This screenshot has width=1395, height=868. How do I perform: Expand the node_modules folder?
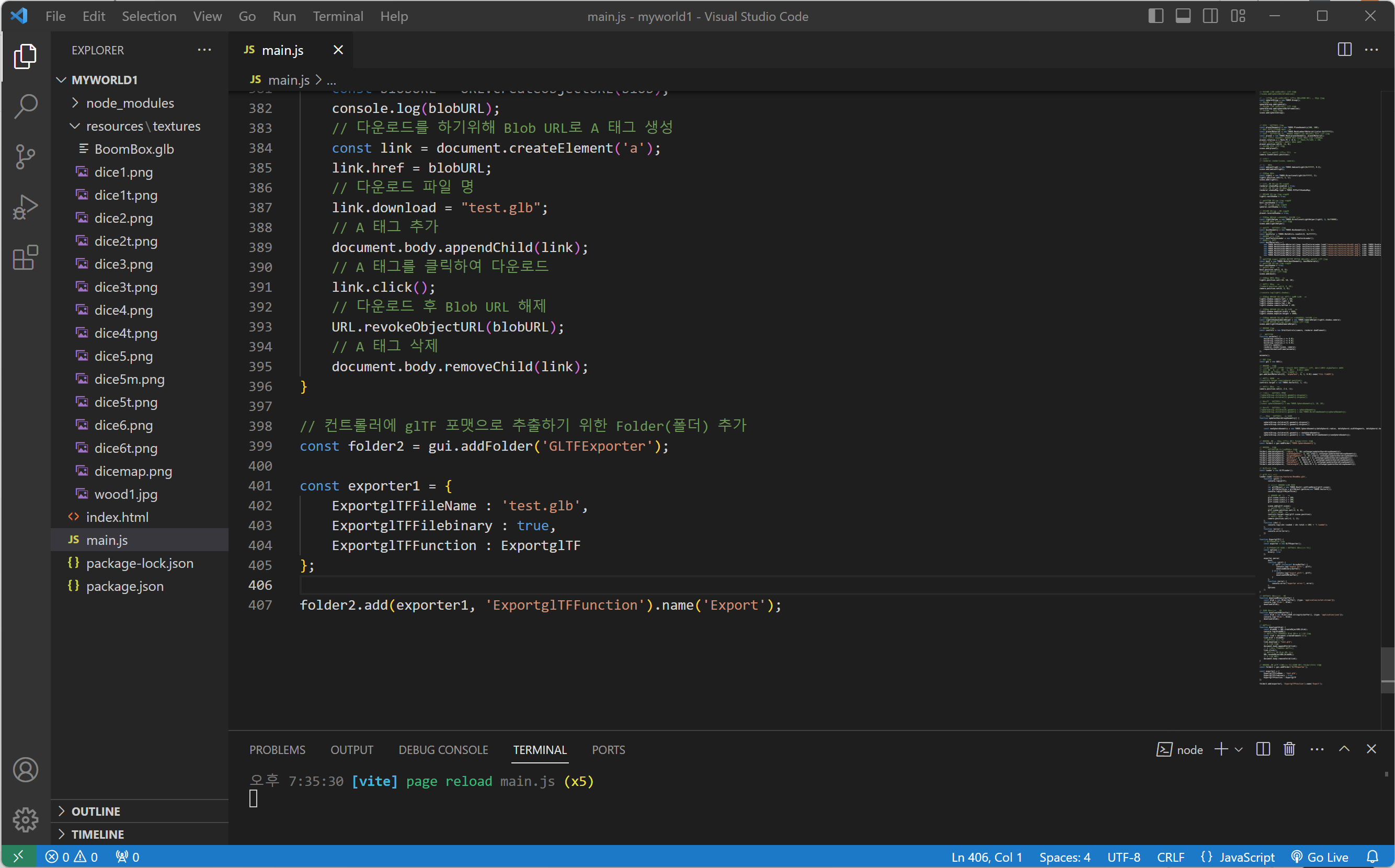pyautogui.click(x=130, y=103)
